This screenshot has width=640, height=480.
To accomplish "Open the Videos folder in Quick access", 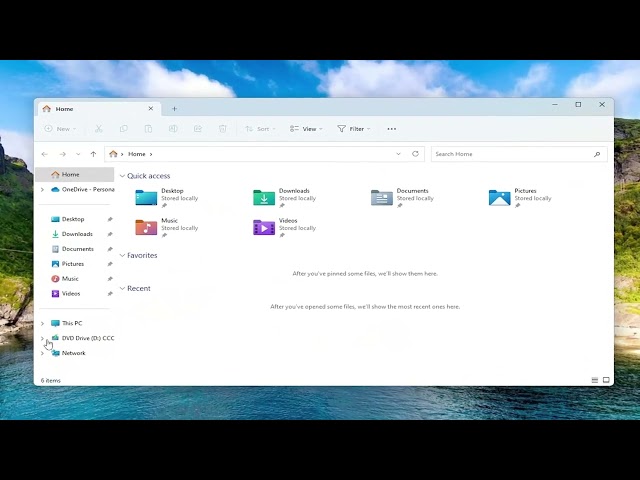I will pos(284,227).
